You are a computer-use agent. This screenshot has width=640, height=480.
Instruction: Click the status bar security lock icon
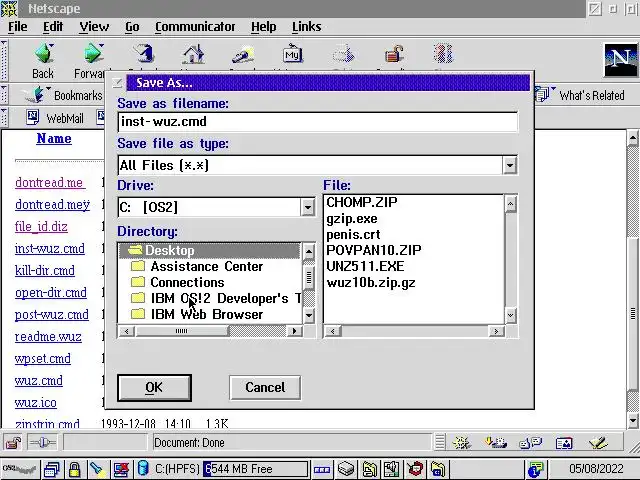click(x=13, y=442)
